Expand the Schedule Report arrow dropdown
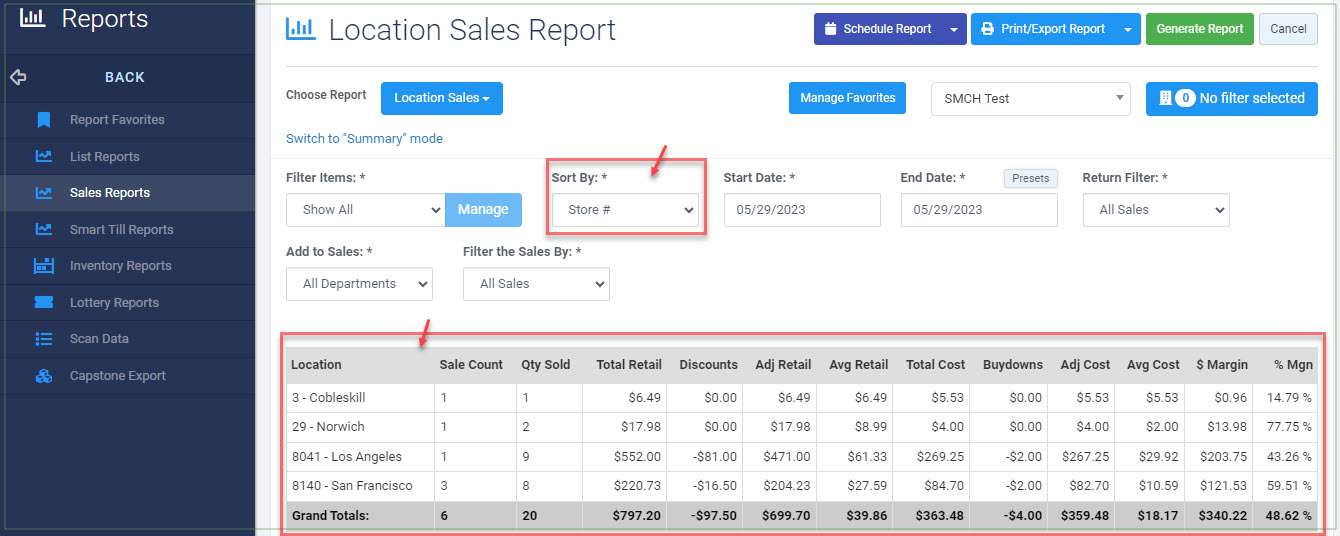Screen dimensions: 1340x536 click(x=953, y=30)
